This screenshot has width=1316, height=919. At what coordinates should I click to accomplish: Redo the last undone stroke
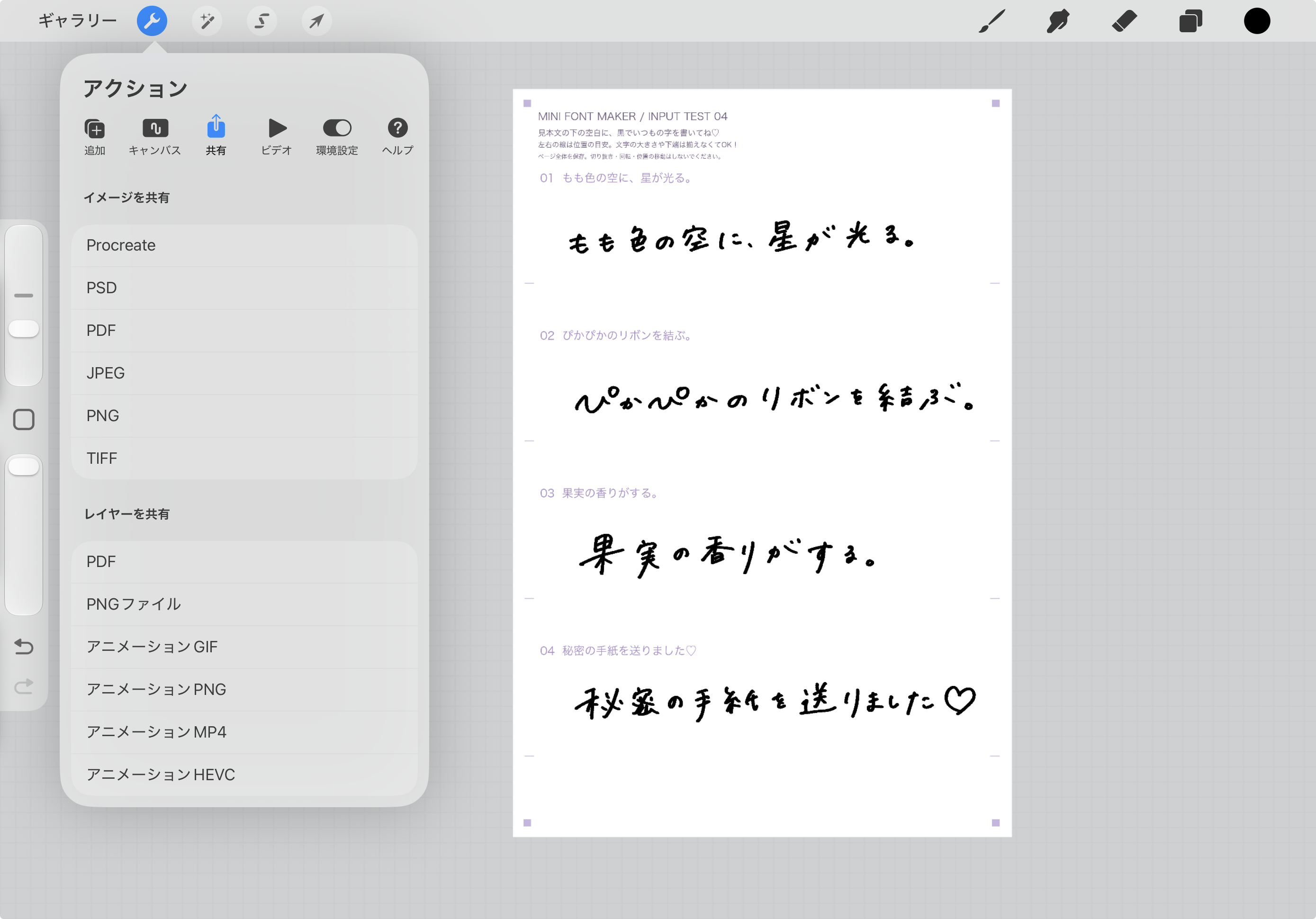24,686
